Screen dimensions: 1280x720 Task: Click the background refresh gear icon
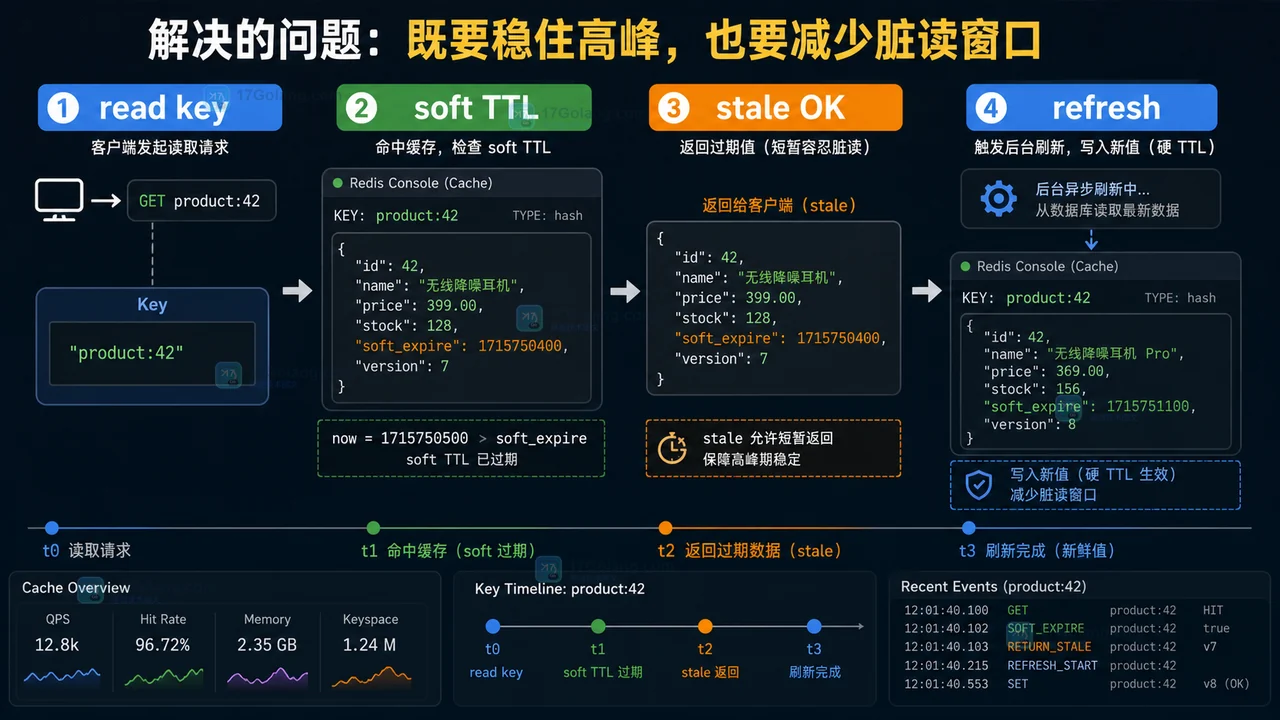[998, 198]
